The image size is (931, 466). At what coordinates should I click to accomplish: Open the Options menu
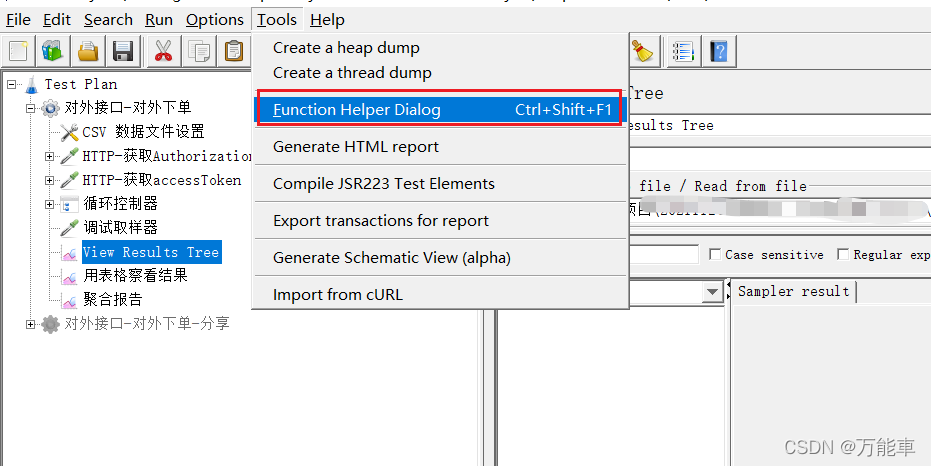[214, 19]
